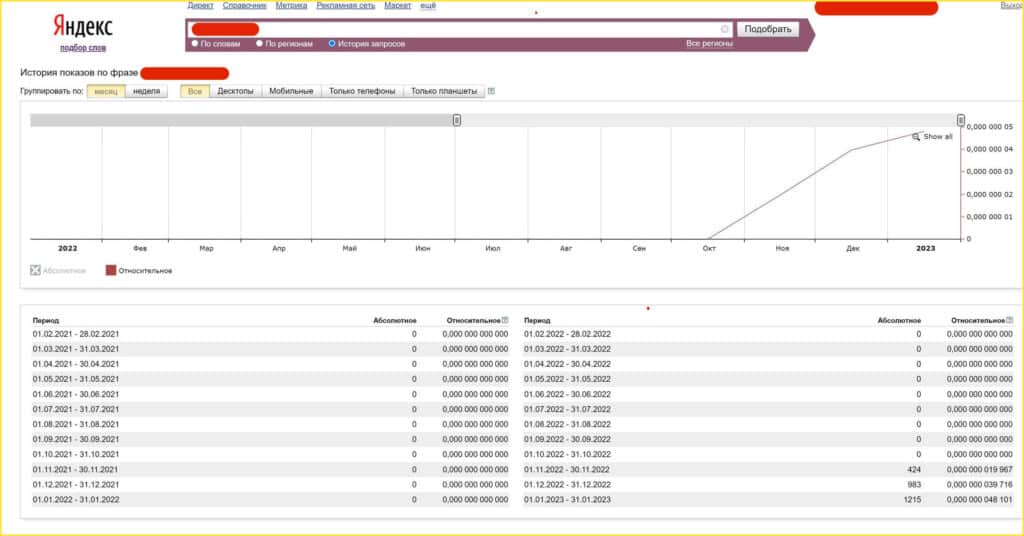Click the Относительное red legend swatch
1024x536 pixels.
[111, 270]
